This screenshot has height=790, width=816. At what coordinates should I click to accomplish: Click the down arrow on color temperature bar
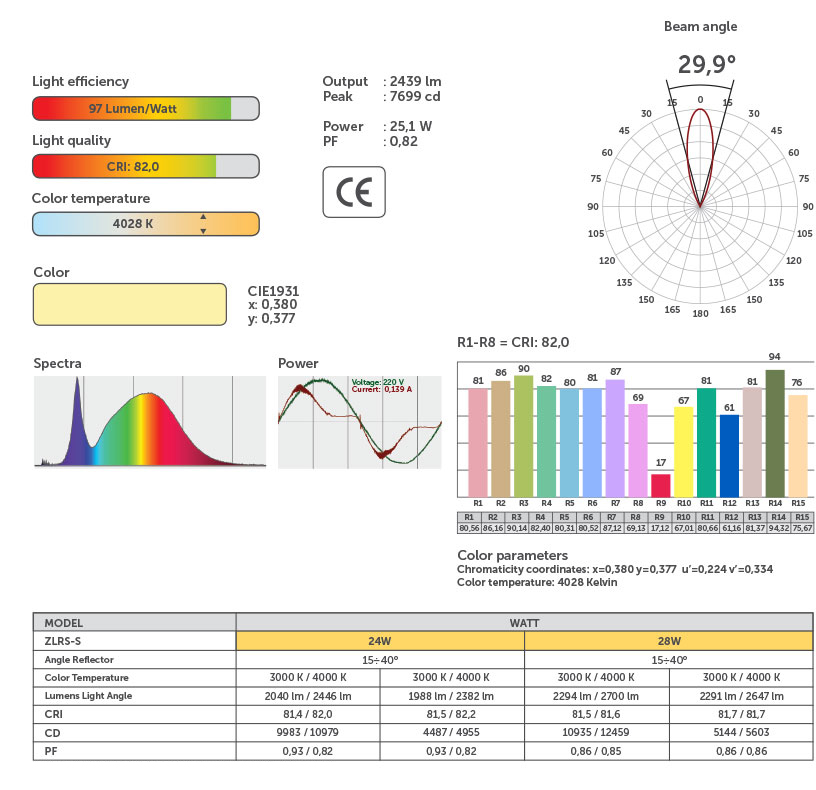click(x=203, y=231)
